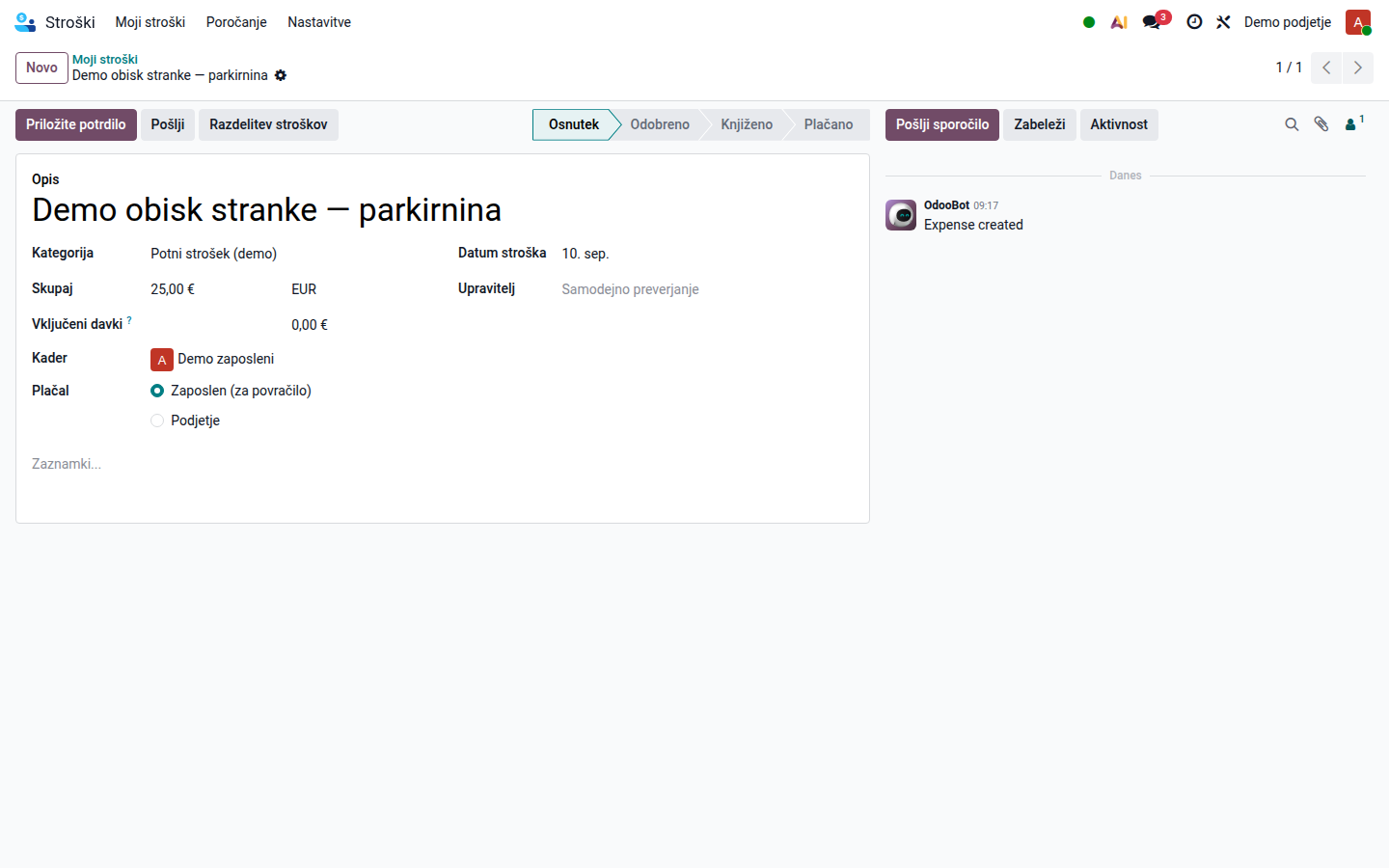This screenshot has width=1389, height=868.
Task: Open the Stroški app home icon
Action: 25,22
